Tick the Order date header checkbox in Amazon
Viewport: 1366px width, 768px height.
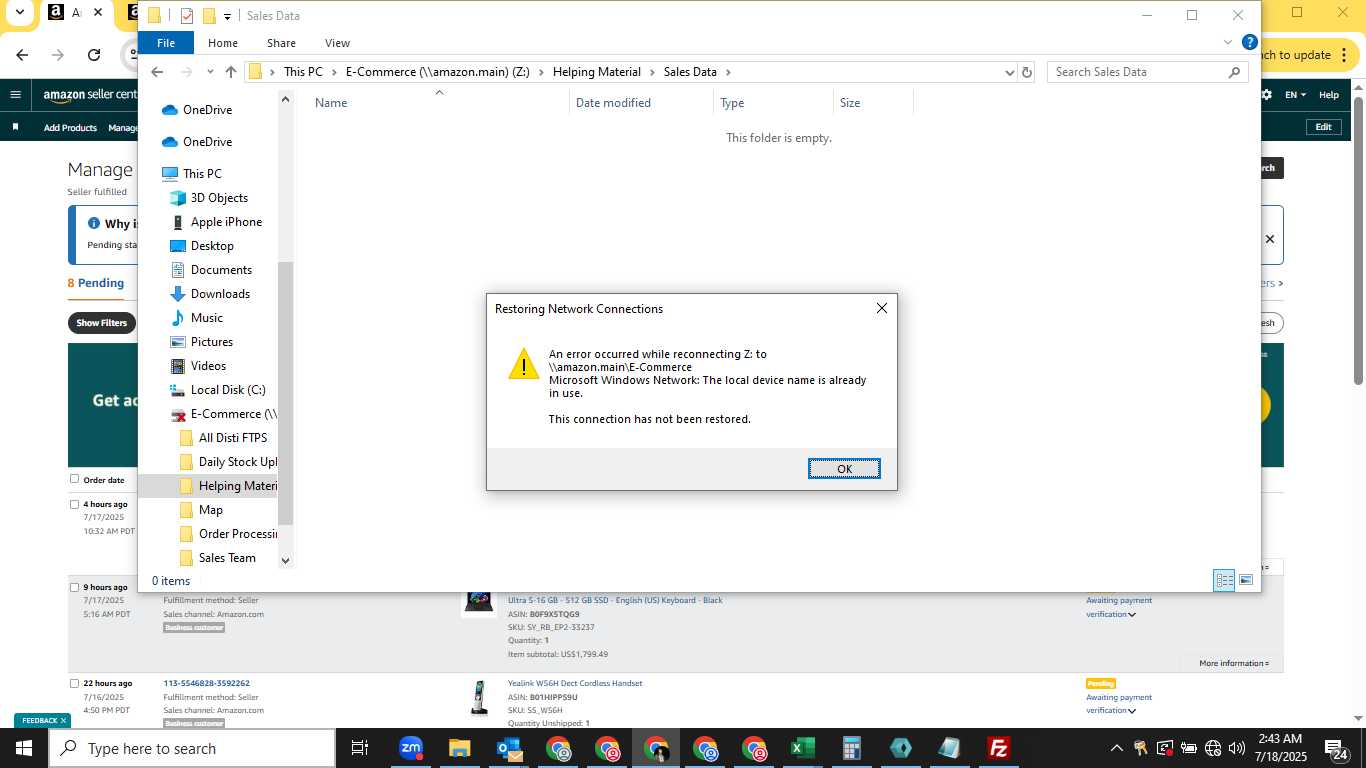[x=74, y=479]
